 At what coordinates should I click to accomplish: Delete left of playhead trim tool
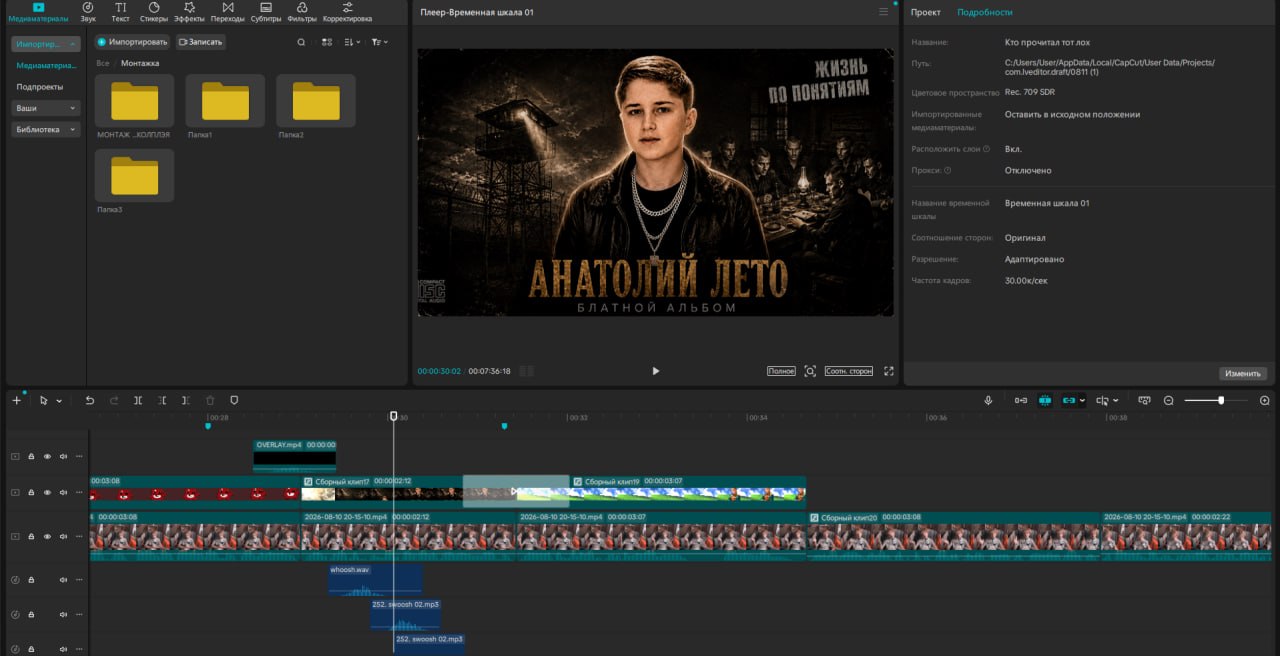click(162, 400)
